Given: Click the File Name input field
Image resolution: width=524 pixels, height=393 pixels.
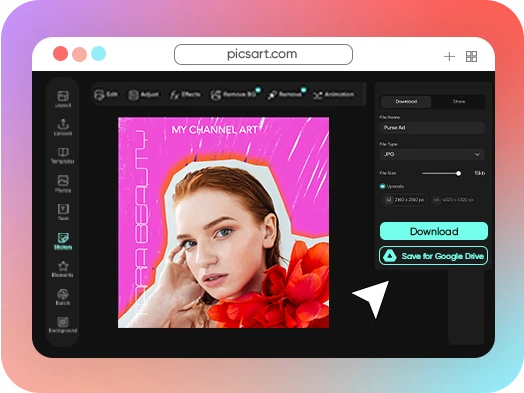Looking at the screenshot, I should point(432,128).
